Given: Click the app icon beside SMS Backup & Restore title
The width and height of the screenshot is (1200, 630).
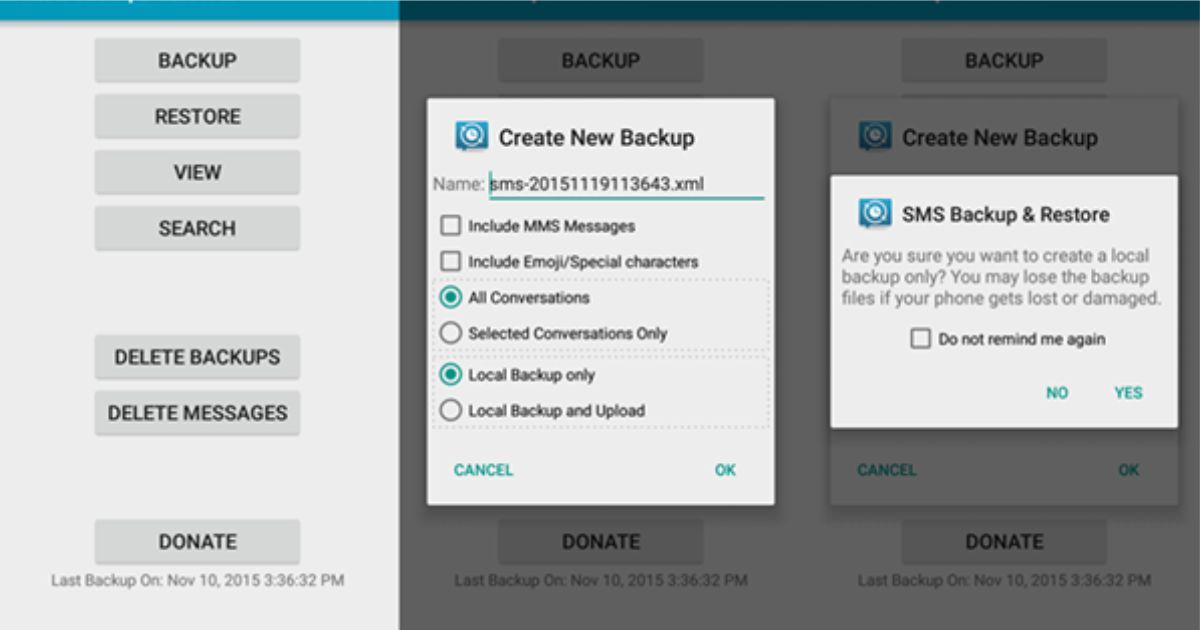Looking at the screenshot, I should 875,214.
